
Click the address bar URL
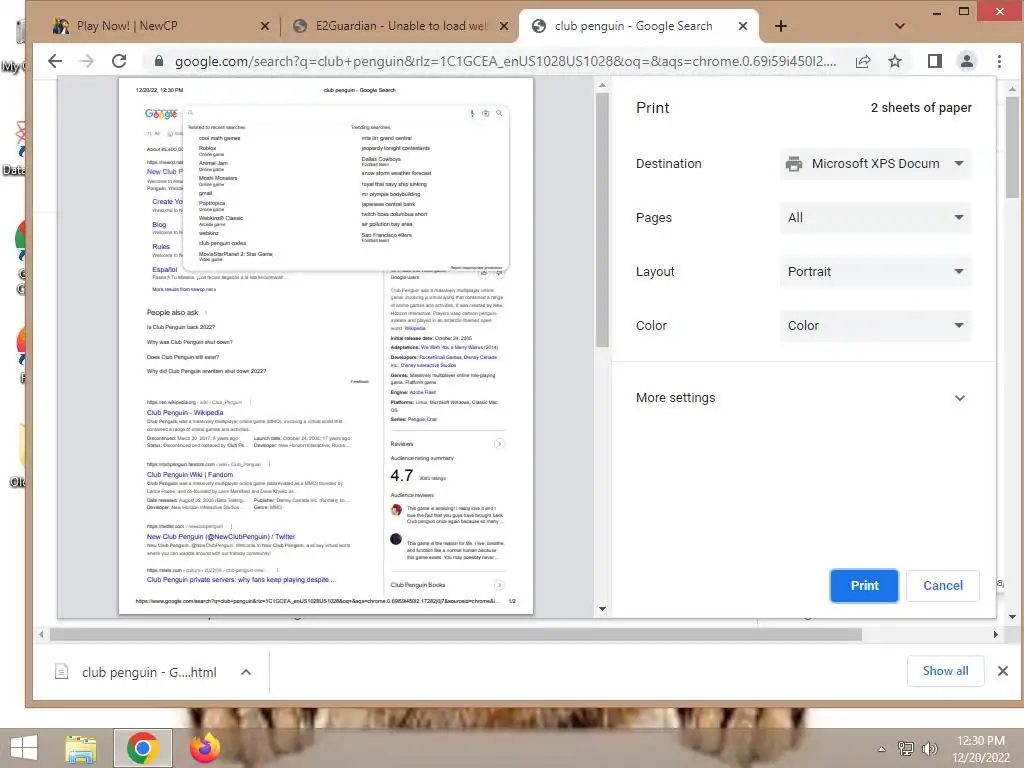tap(505, 61)
